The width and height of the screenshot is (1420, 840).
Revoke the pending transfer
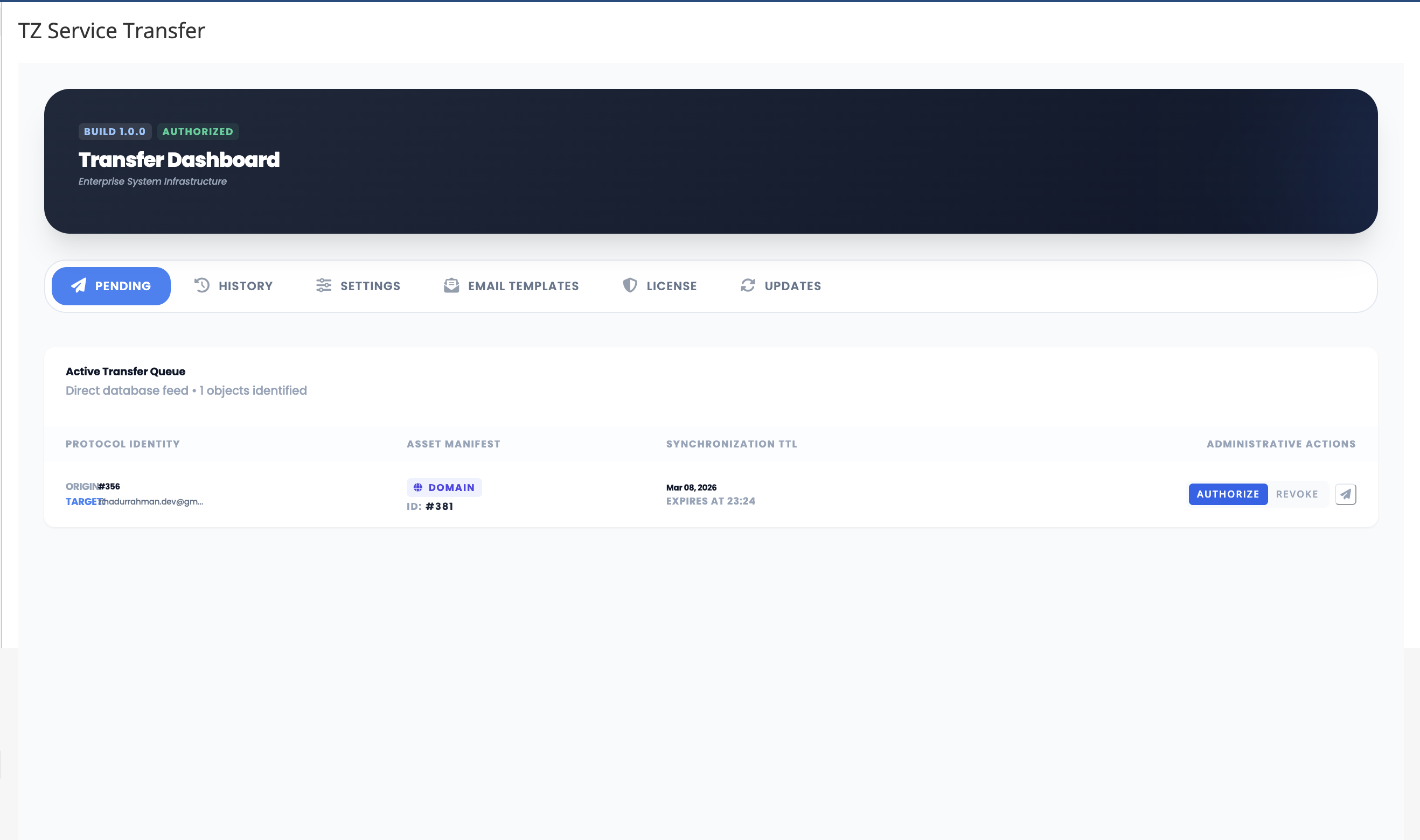(x=1297, y=494)
